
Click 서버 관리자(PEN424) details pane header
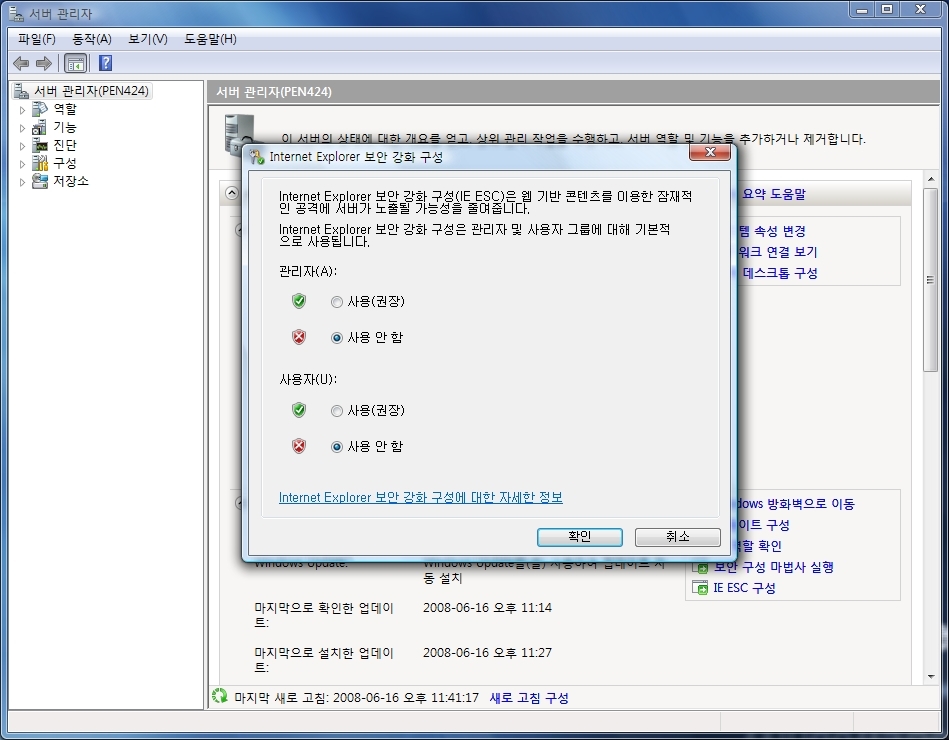[574, 92]
